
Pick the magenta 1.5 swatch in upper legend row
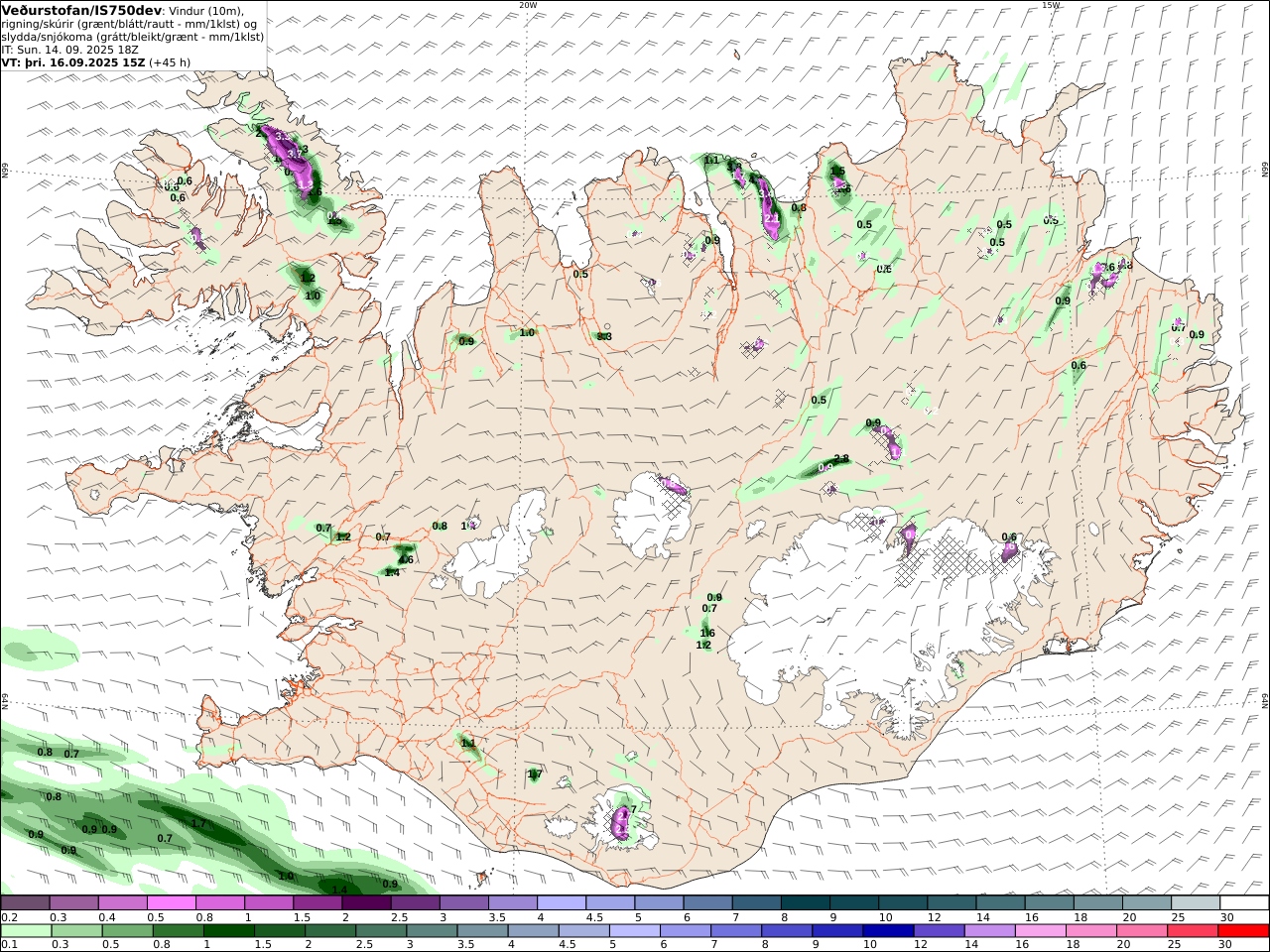point(317,902)
